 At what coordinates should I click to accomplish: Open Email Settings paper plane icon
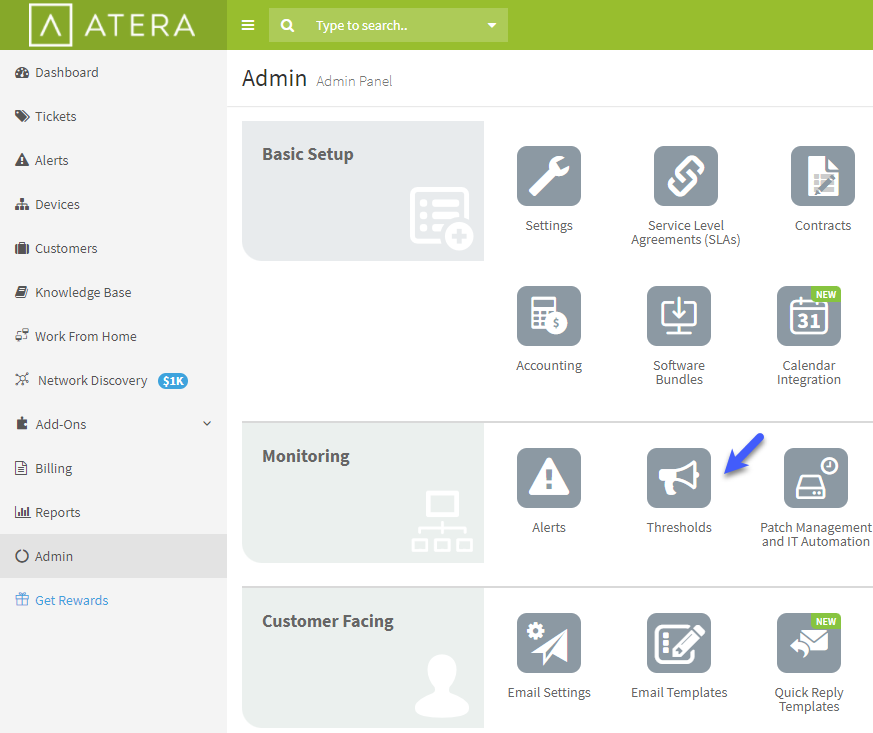(548, 643)
